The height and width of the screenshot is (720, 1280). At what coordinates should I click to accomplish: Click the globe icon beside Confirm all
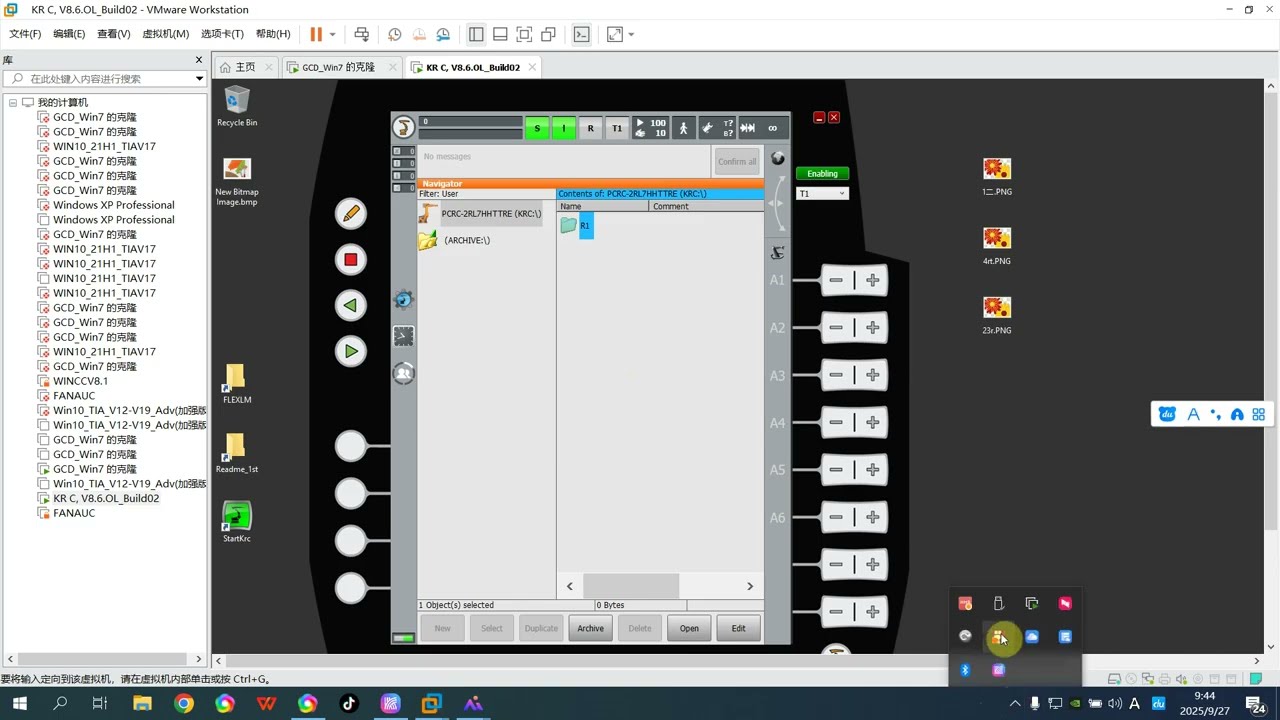pos(778,159)
